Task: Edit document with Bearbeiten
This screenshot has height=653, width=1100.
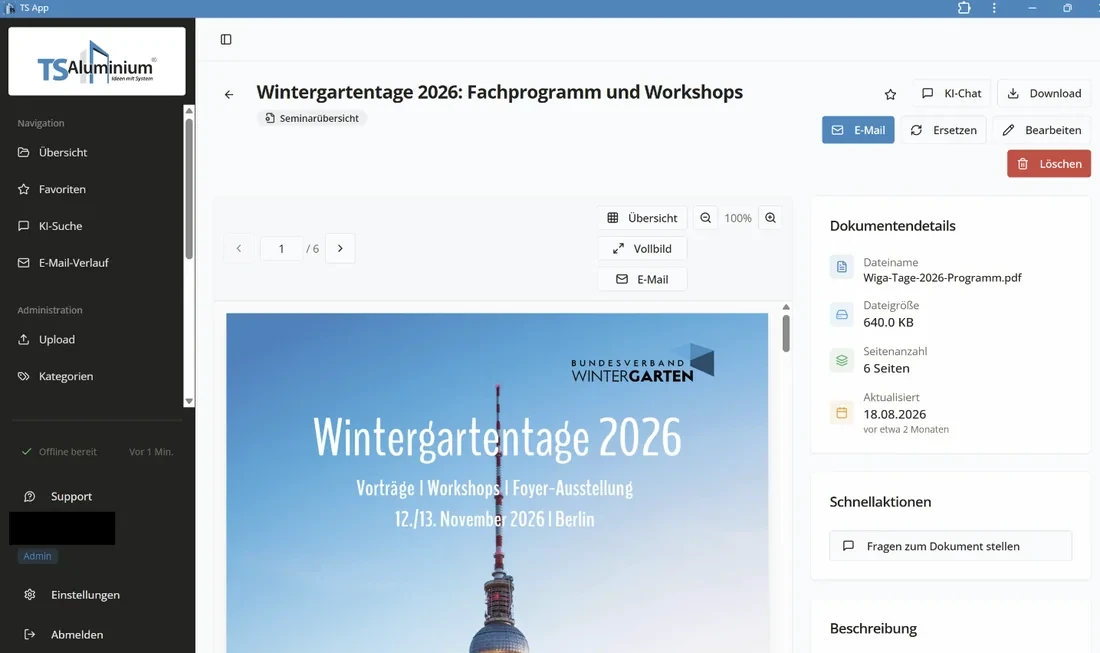Action: [1042, 130]
